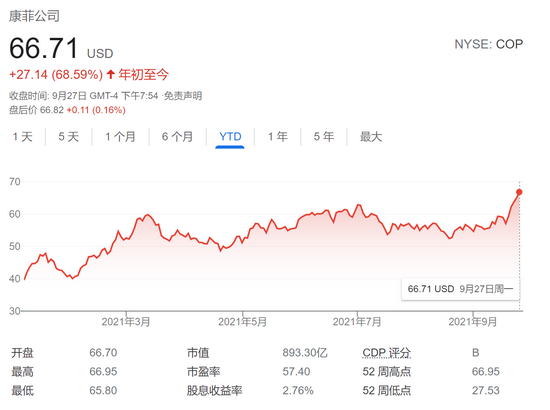The width and height of the screenshot is (550, 410).
Task: Click the 2021年5月 axis label
Action: pyautogui.click(x=242, y=322)
